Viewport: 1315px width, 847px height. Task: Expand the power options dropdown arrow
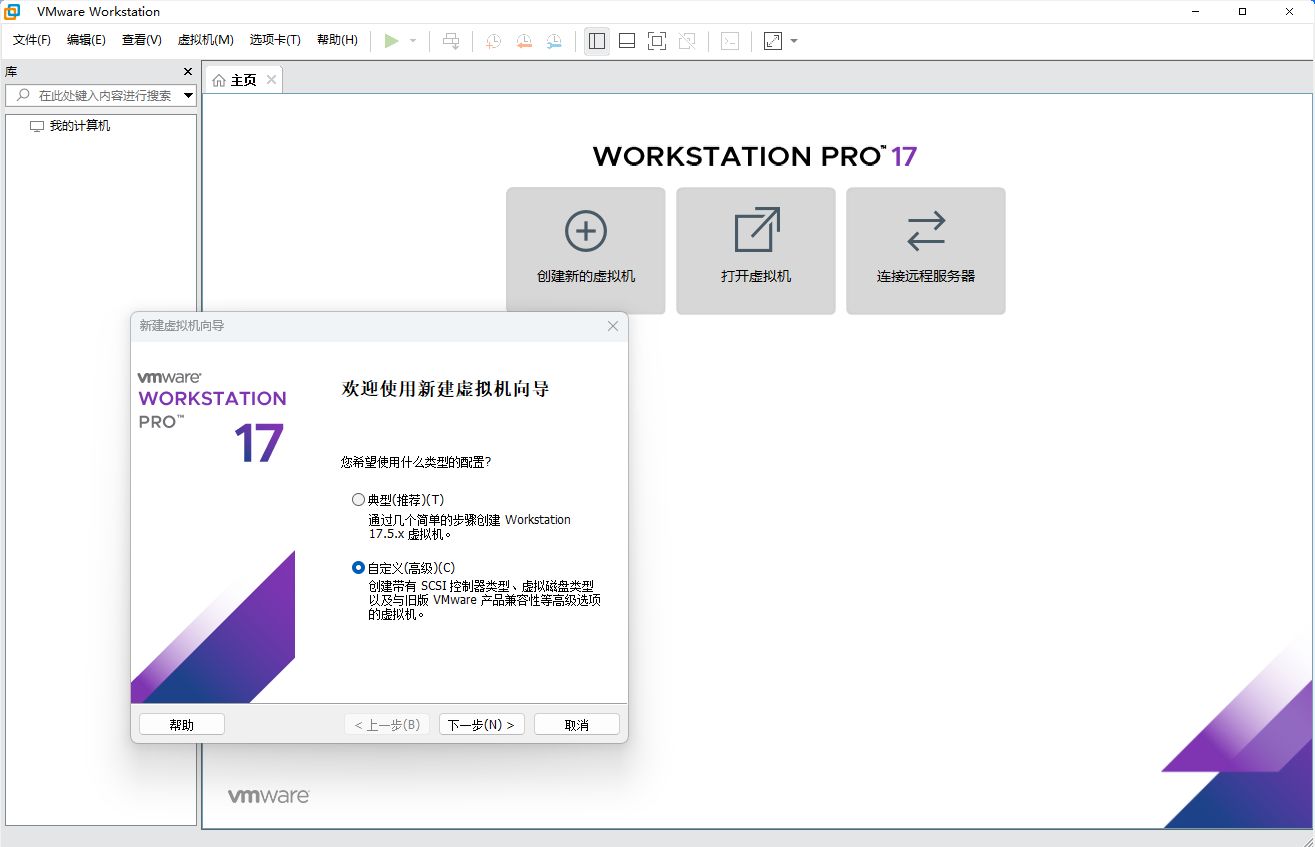tap(413, 41)
